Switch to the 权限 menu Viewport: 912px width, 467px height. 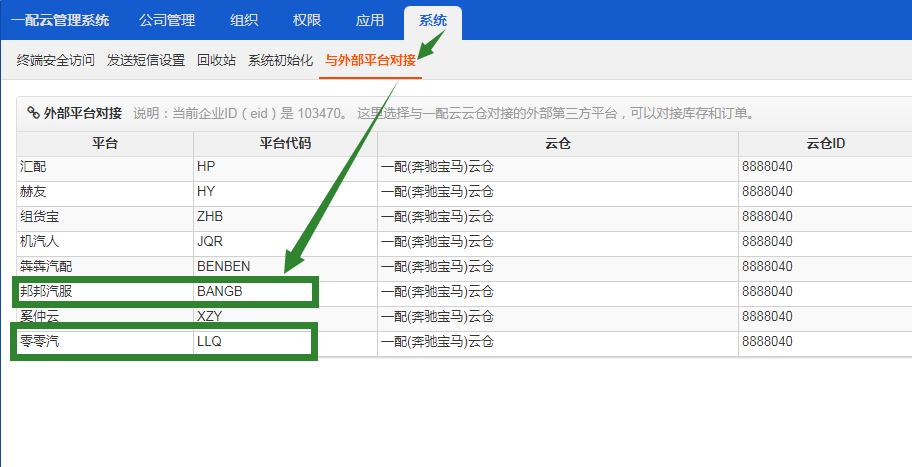305,20
